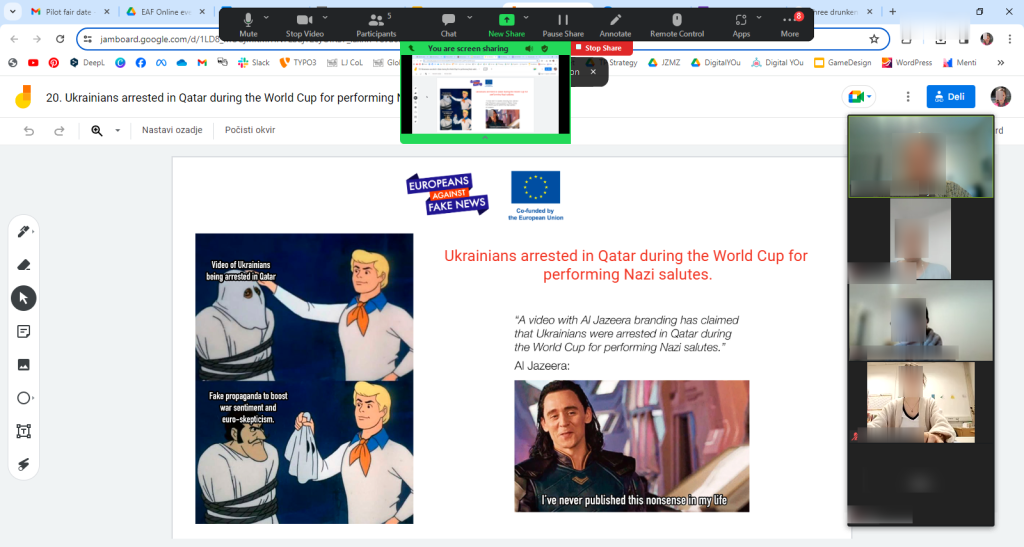Pick the Laser pointer tool
The height and width of the screenshot is (547, 1024).
pos(24,464)
